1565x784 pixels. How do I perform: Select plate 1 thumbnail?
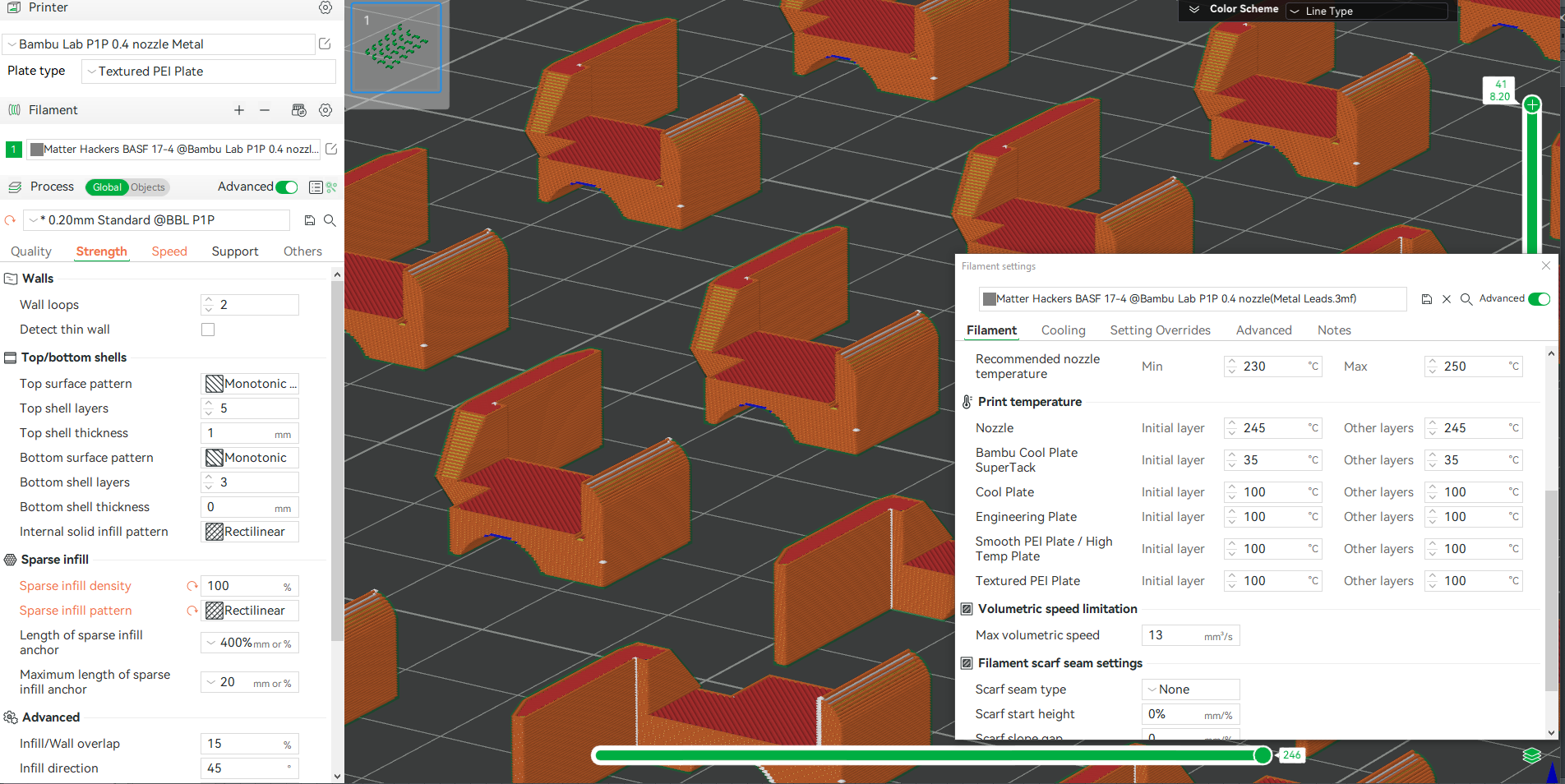396,48
